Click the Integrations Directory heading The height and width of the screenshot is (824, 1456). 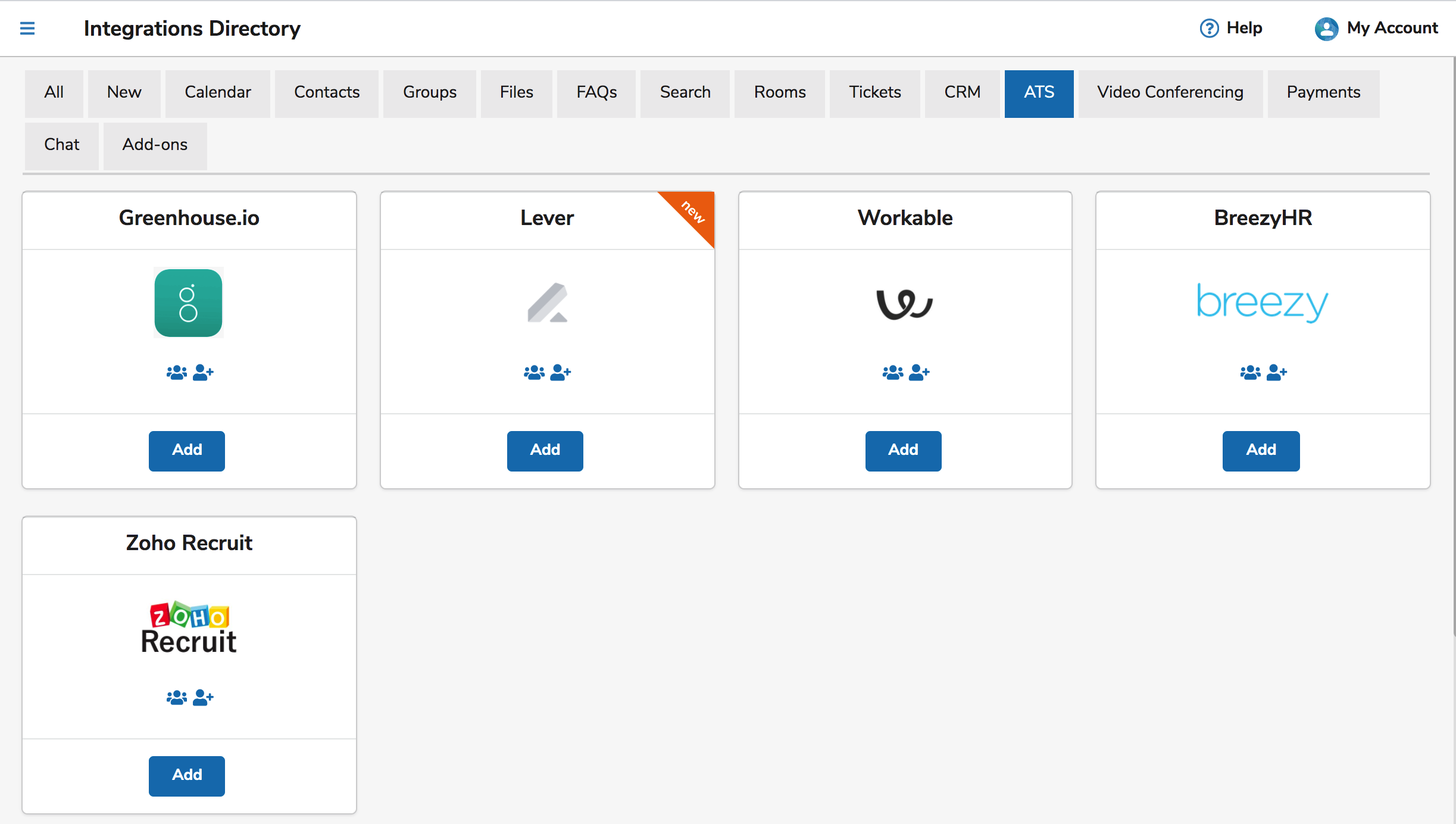[x=192, y=29]
